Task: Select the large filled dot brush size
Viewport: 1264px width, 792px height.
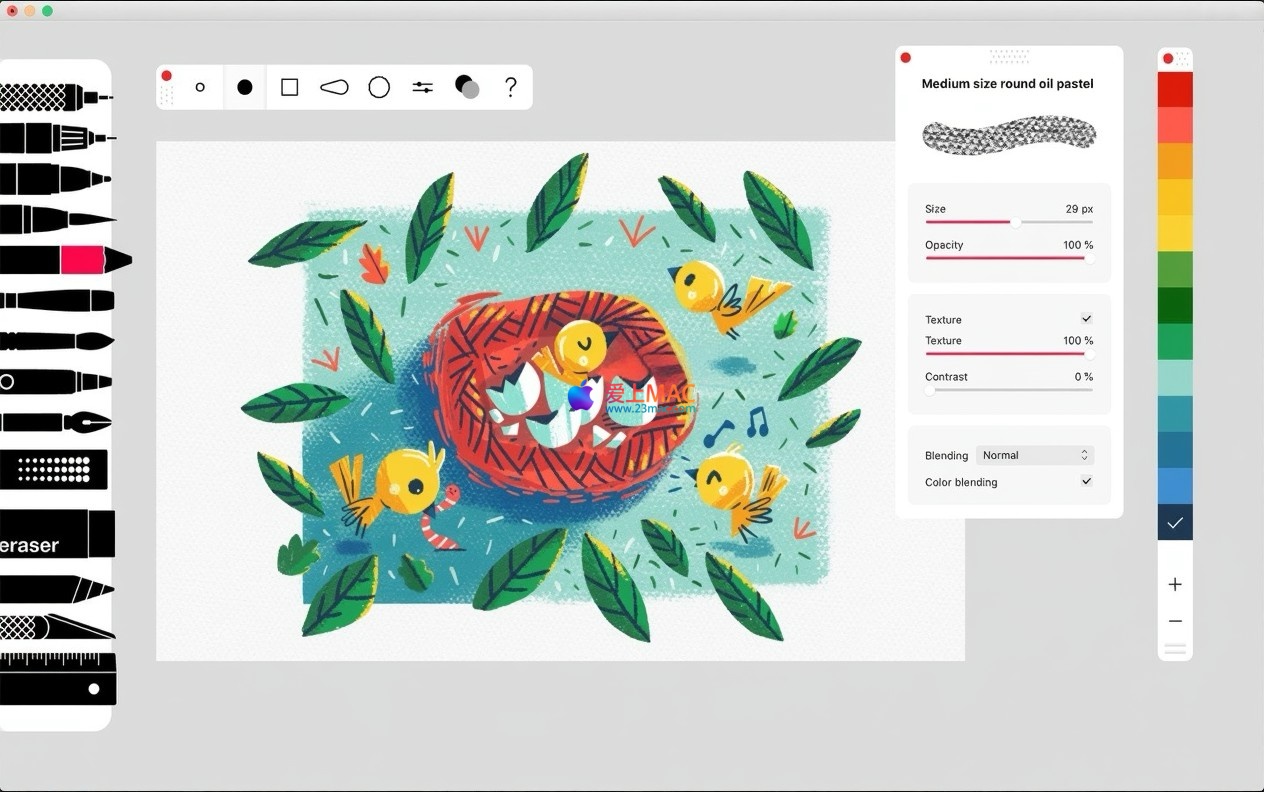Action: 245,88
